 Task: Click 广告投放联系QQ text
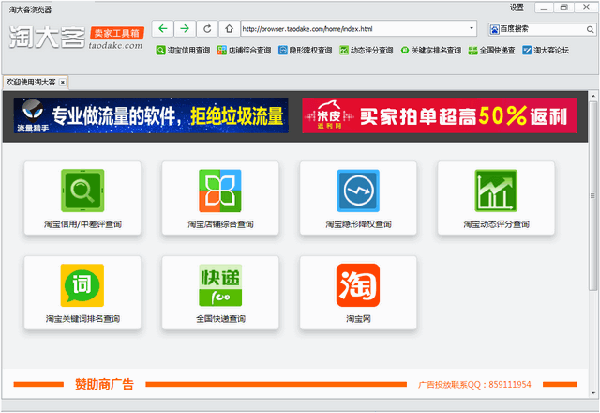tap(475, 385)
